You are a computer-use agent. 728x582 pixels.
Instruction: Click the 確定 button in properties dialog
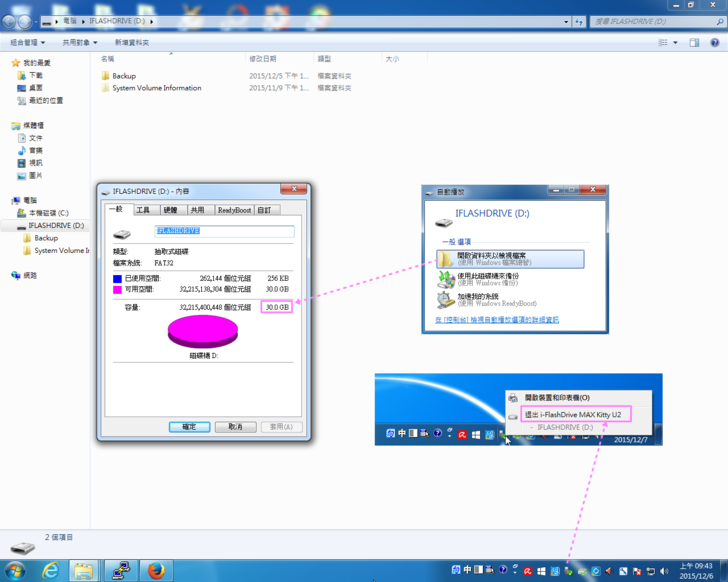click(x=189, y=426)
